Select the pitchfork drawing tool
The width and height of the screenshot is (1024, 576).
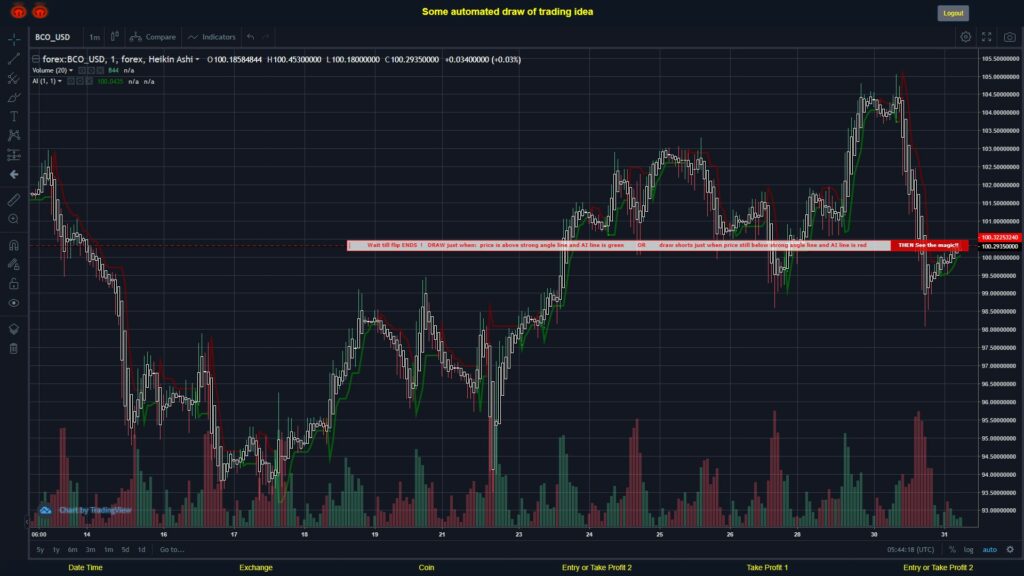click(14, 78)
